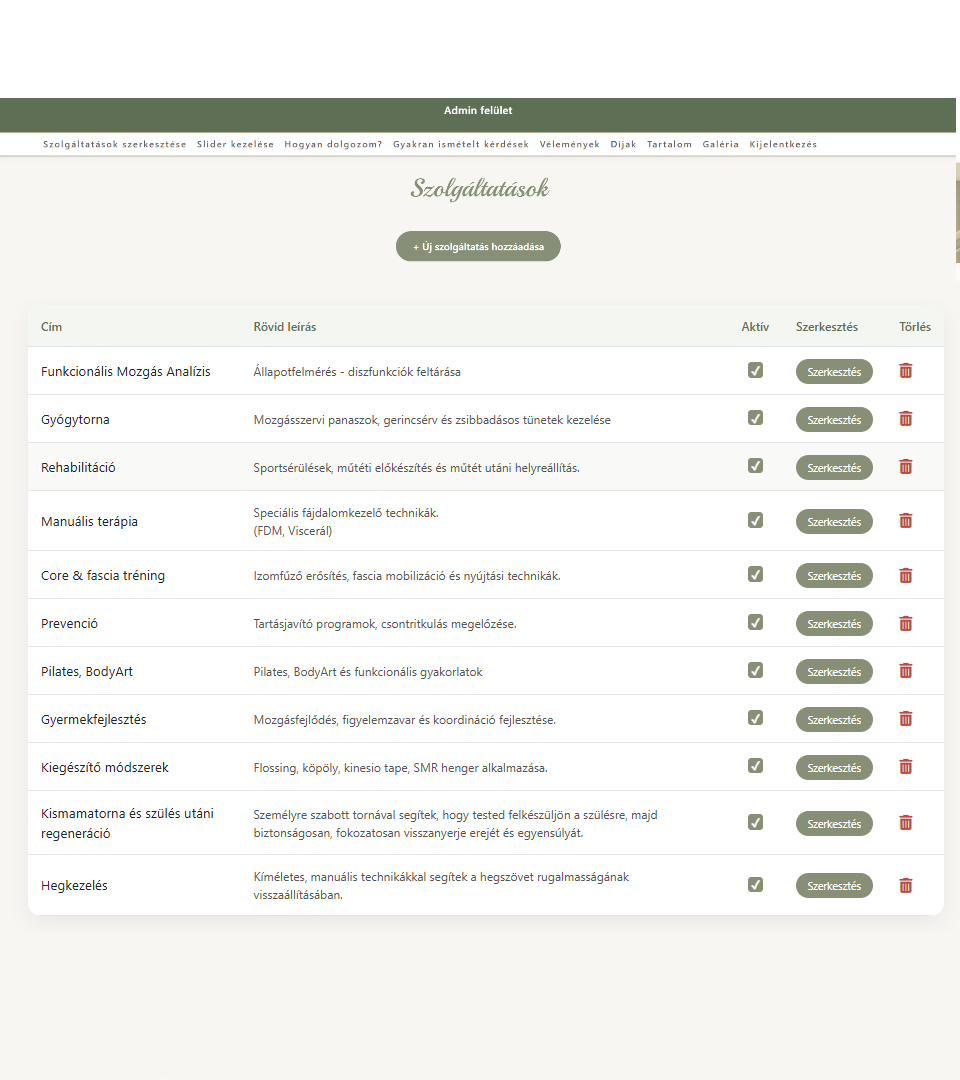Disable Aktív for Kismamatorna és szülés utáni regeneráció
Screen dimensions: 960x1080
[755, 822]
